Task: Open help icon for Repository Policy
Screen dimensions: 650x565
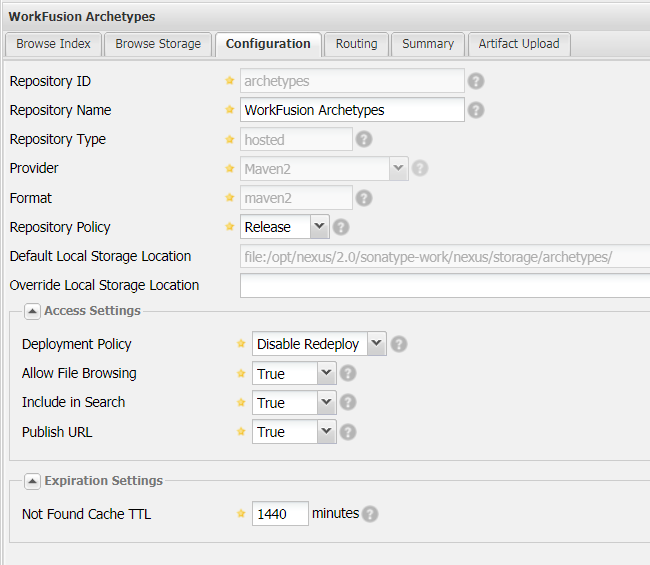Action: click(x=341, y=227)
